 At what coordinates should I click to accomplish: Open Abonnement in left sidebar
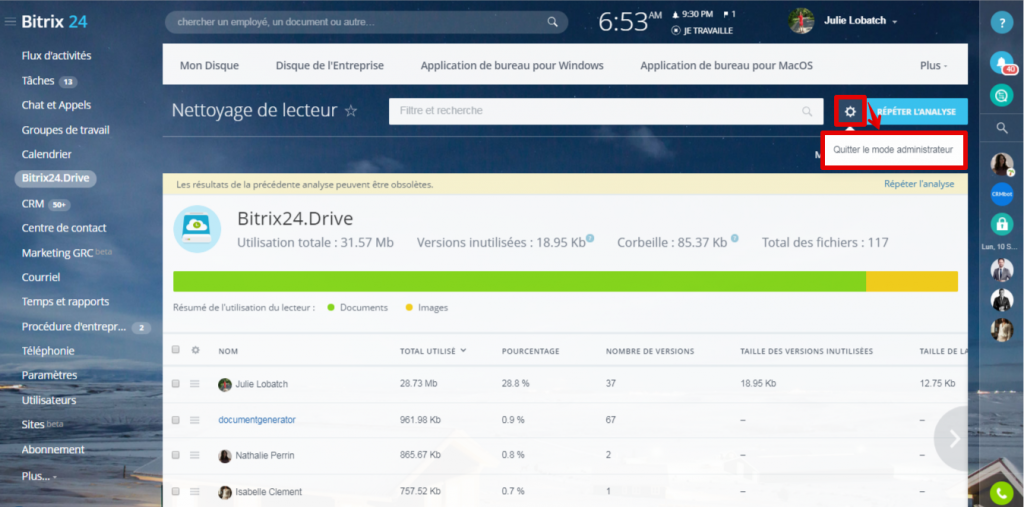[53, 450]
